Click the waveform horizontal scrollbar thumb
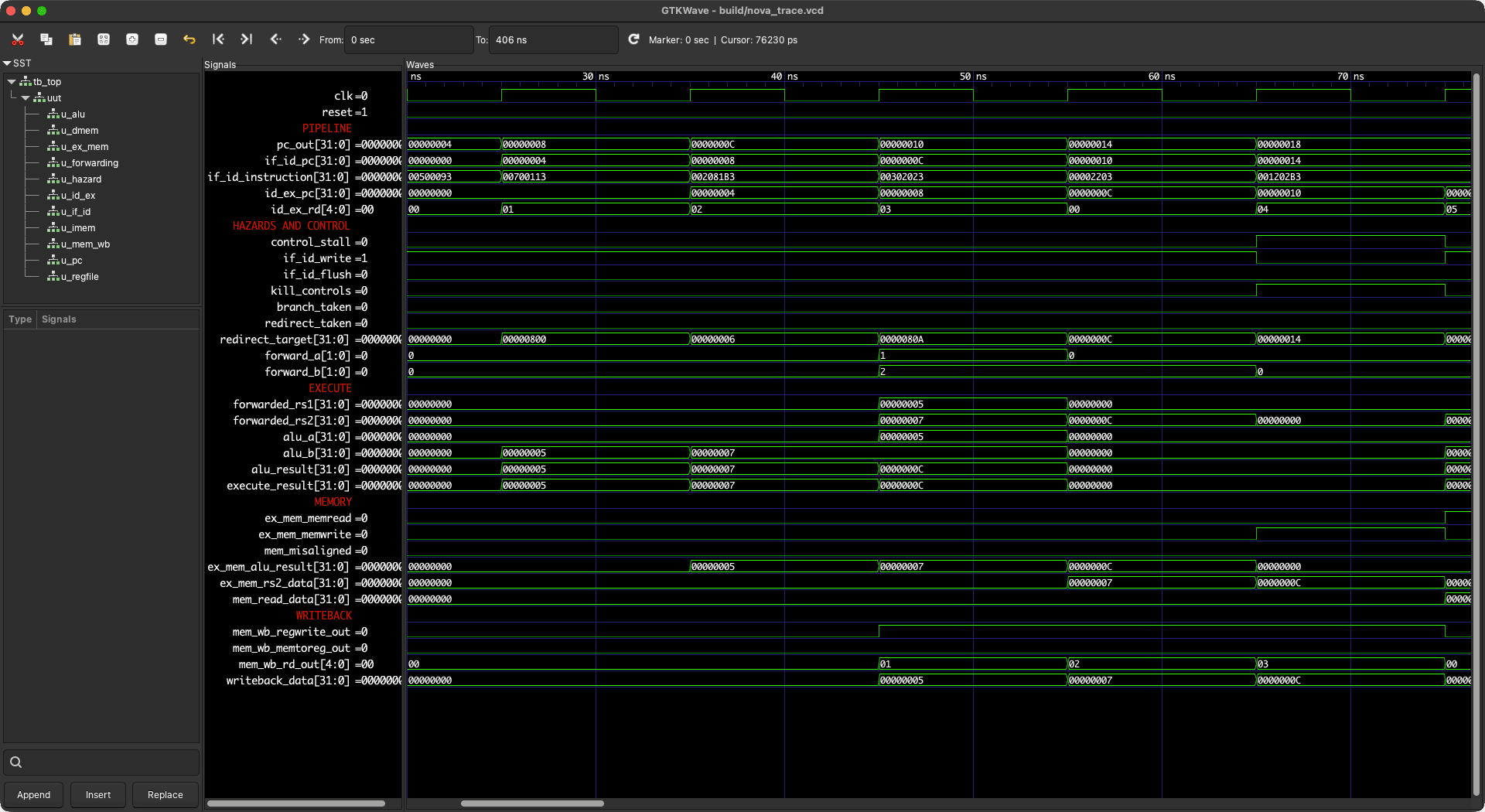 [x=532, y=803]
